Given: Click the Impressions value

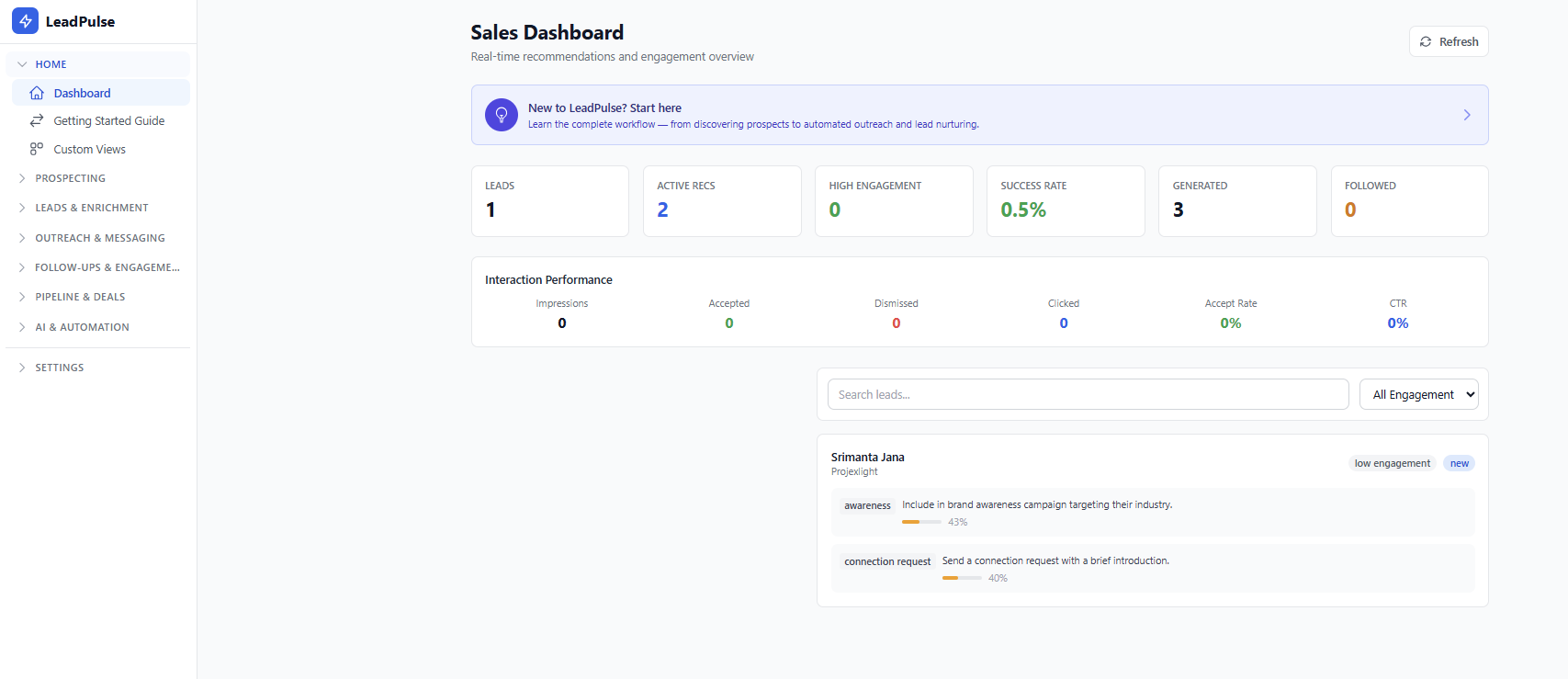Looking at the screenshot, I should click(x=562, y=323).
